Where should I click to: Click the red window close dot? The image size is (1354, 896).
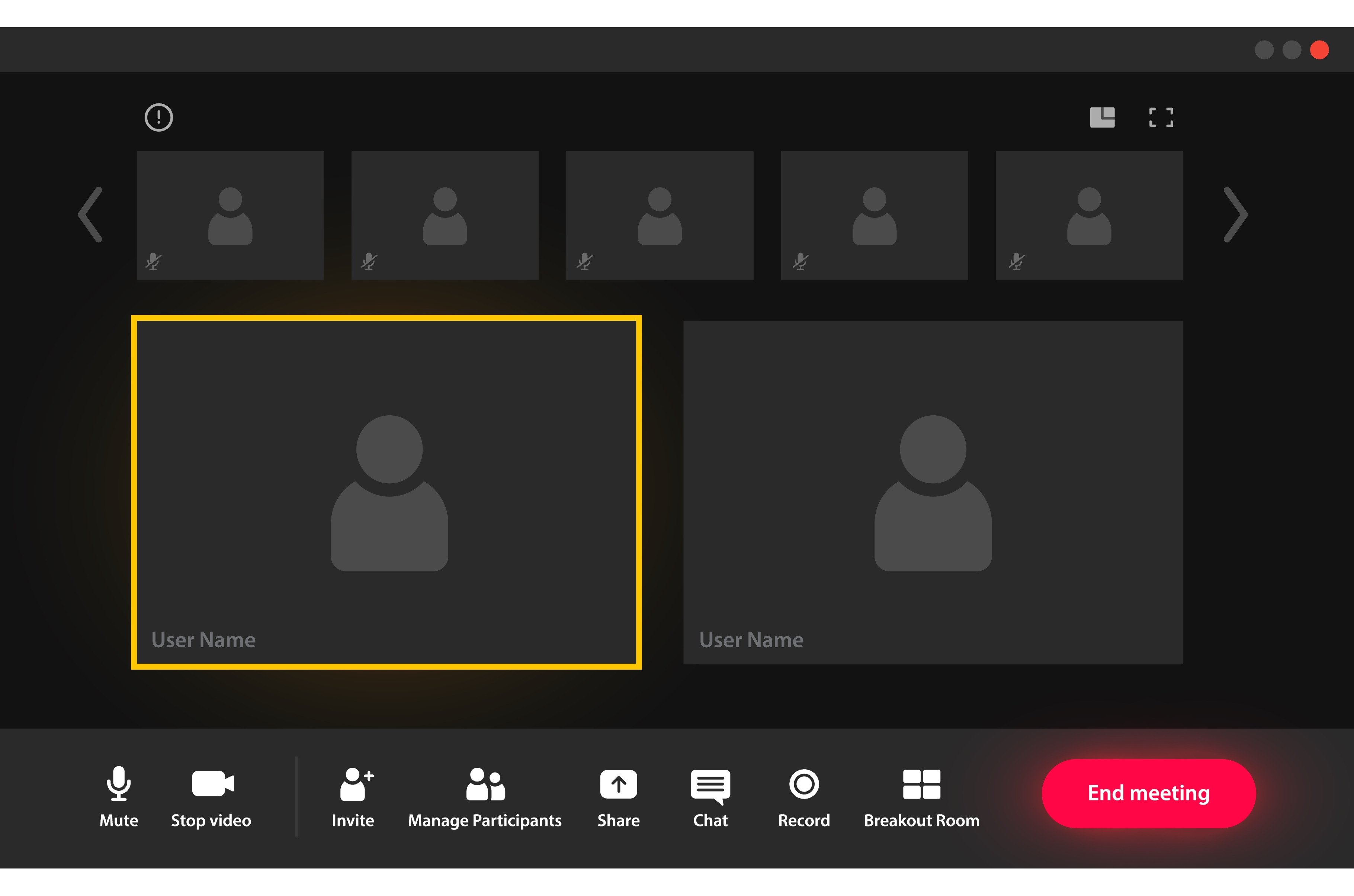(x=1320, y=50)
